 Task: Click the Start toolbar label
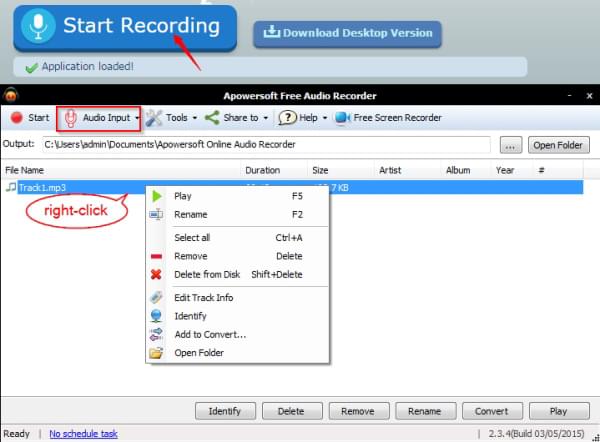[39, 118]
